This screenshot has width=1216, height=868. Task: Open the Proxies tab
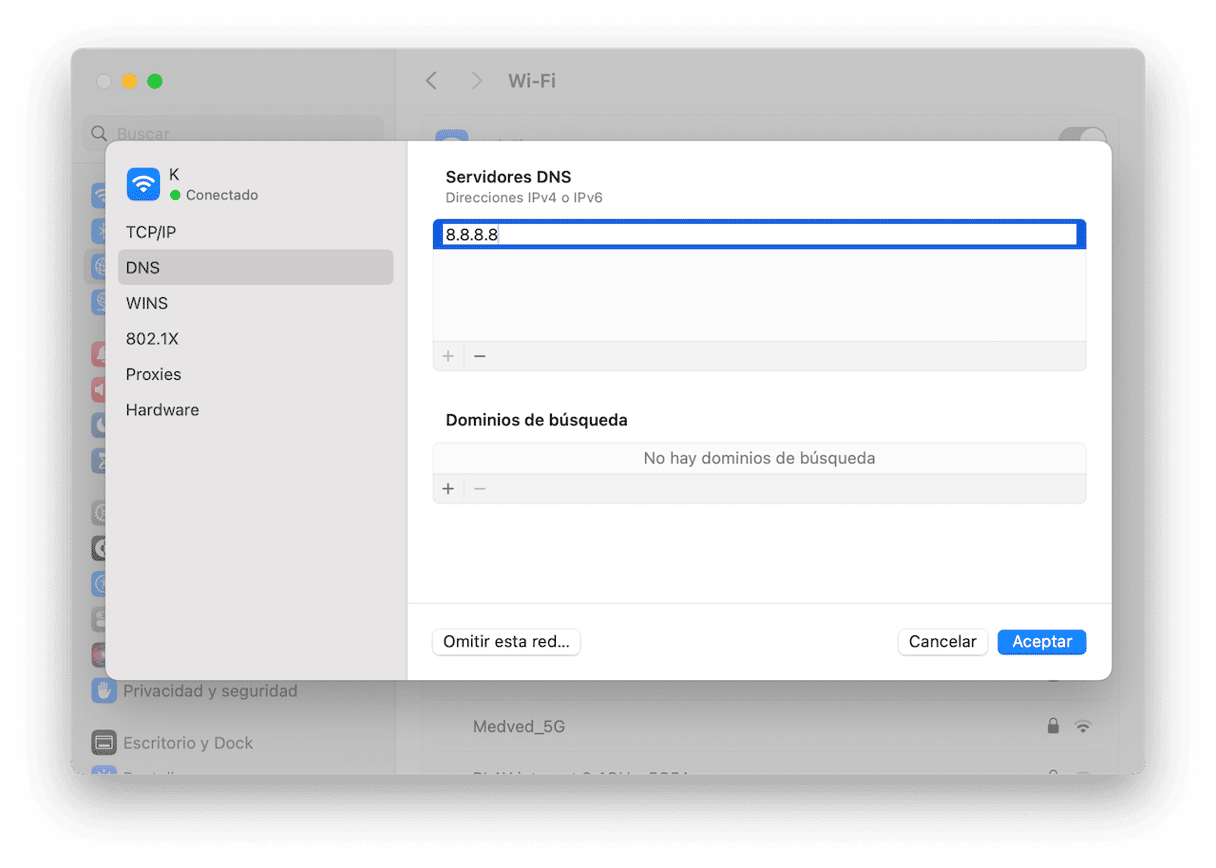[x=154, y=374]
